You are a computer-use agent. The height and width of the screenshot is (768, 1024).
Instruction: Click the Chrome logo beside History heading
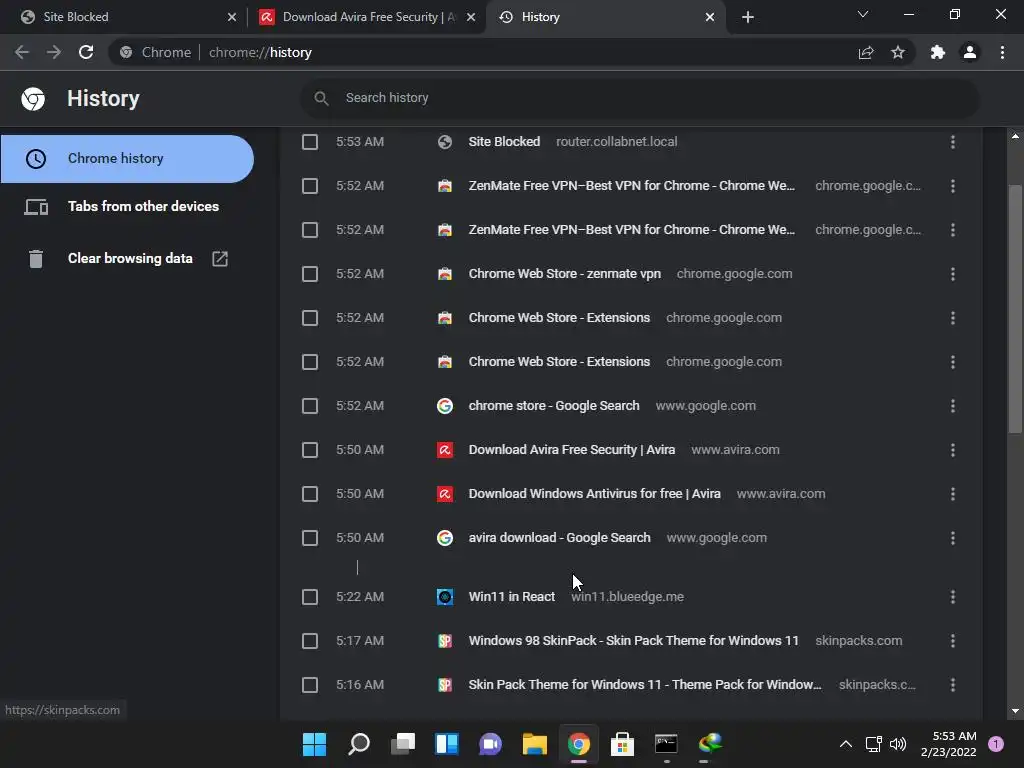tap(33, 99)
